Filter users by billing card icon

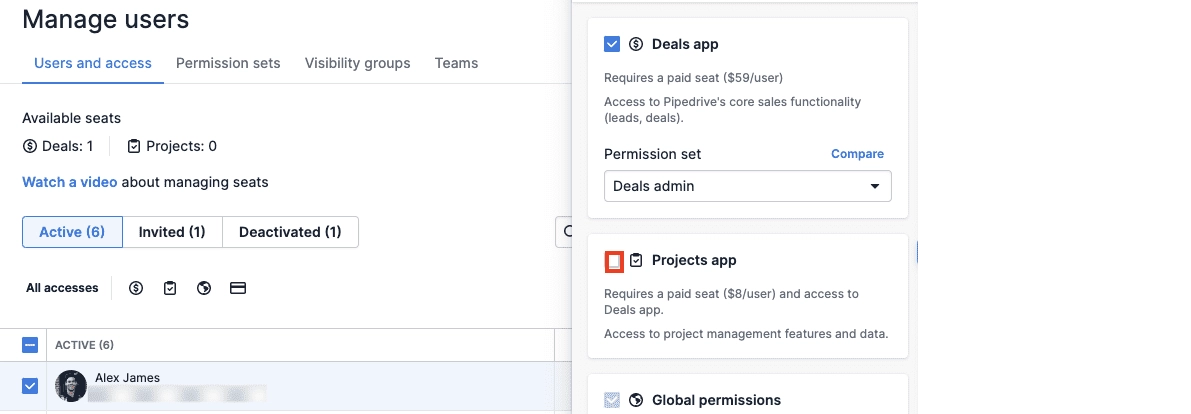coord(238,288)
